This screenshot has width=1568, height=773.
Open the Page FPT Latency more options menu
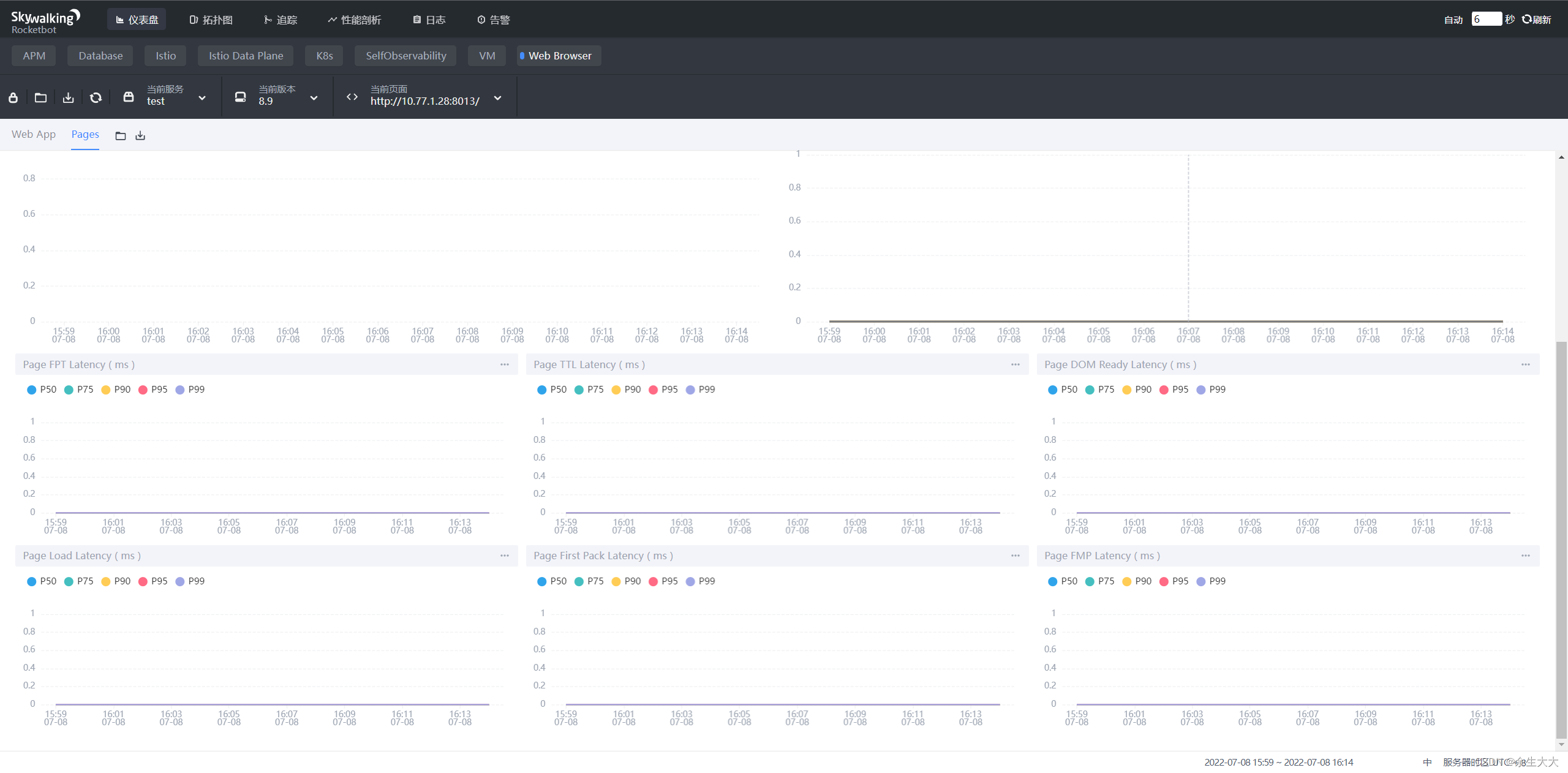[x=505, y=364]
